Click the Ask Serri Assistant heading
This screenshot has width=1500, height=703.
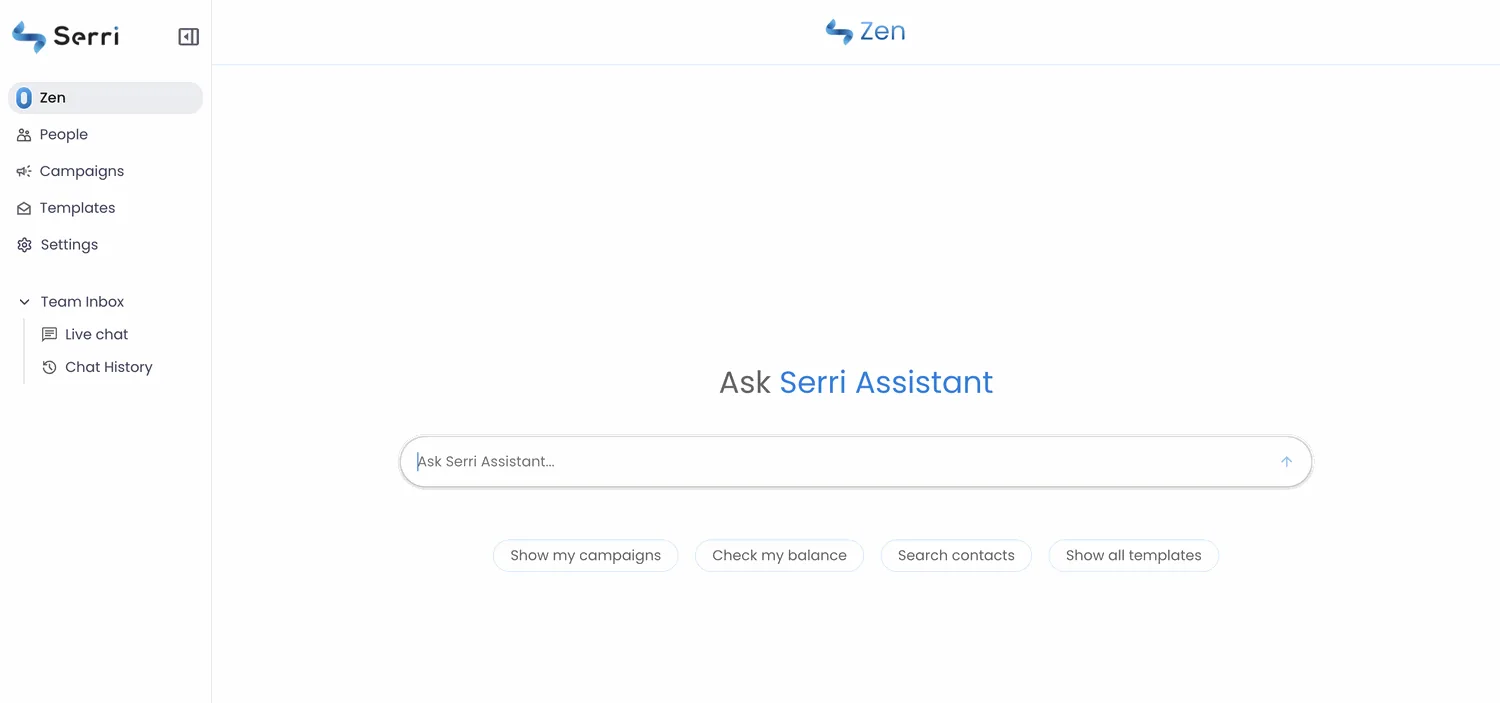click(x=856, y=382)
